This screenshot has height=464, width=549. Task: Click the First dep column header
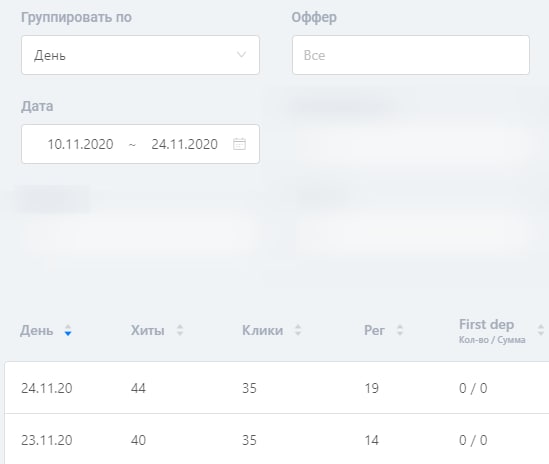tap(487, 325)
